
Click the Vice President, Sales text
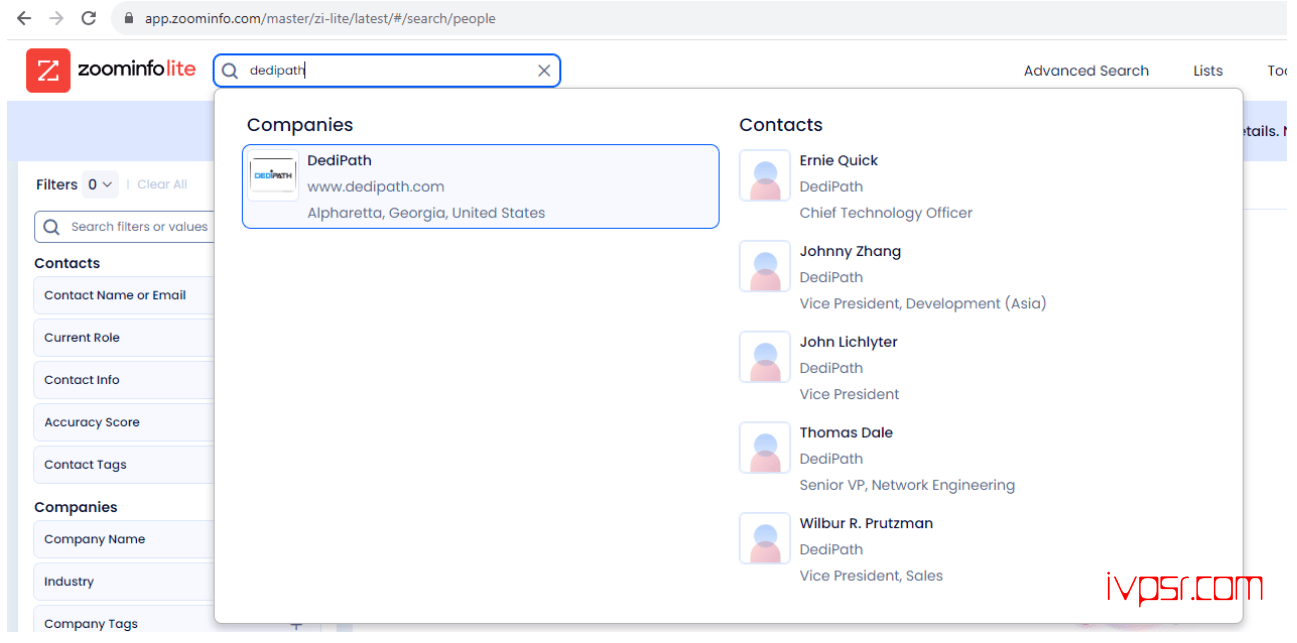click(x=871, y=576)
